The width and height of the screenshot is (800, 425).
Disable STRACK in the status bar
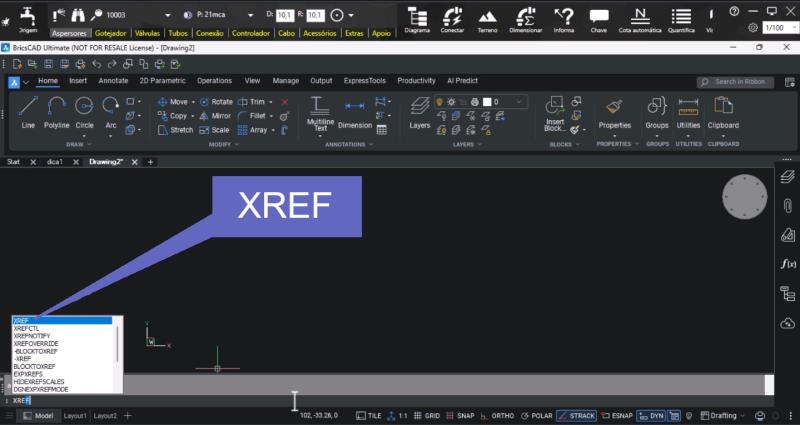pos(577,415)
